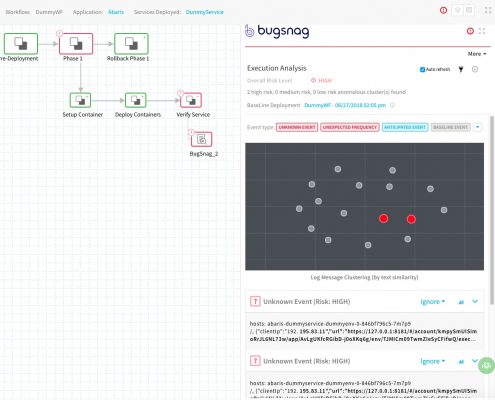Expand the bugsnag panel with expand icon
Image resolution: width=495 pixels, height=400 pixels.
click(482, 31)
